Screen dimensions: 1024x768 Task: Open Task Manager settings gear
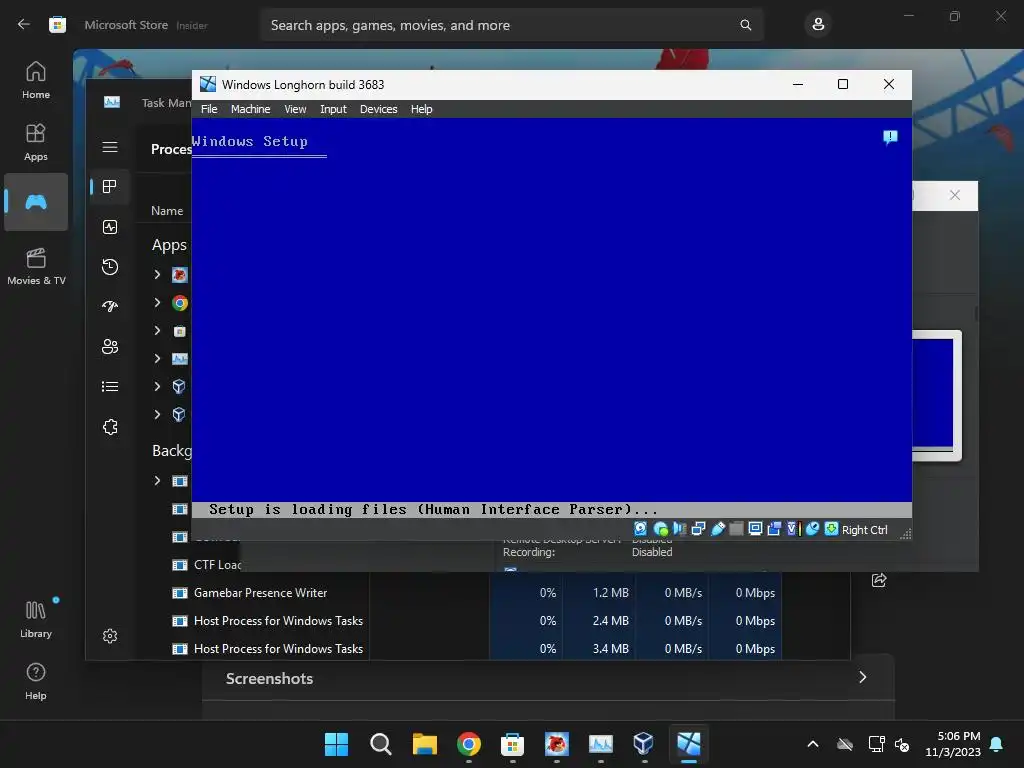(x=110, y=636)
